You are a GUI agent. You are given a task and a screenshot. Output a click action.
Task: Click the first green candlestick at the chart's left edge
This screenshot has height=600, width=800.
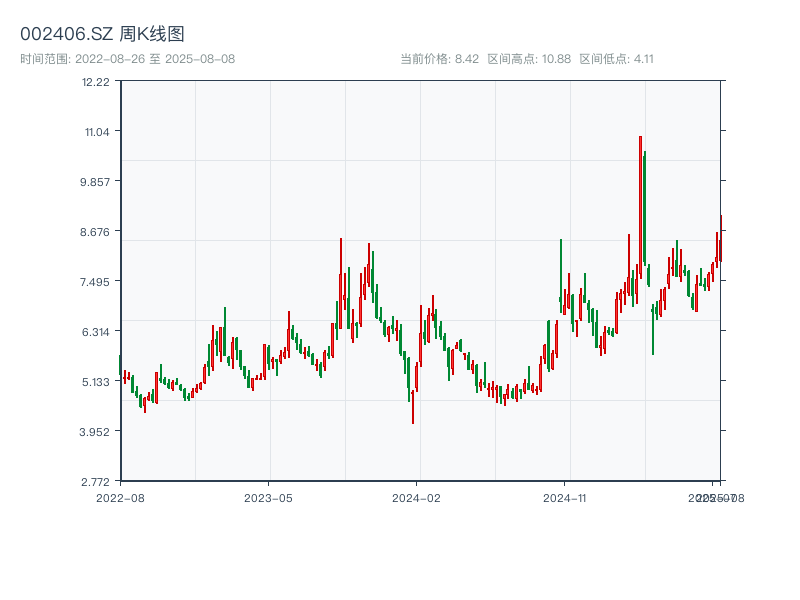tap(120, 365)
